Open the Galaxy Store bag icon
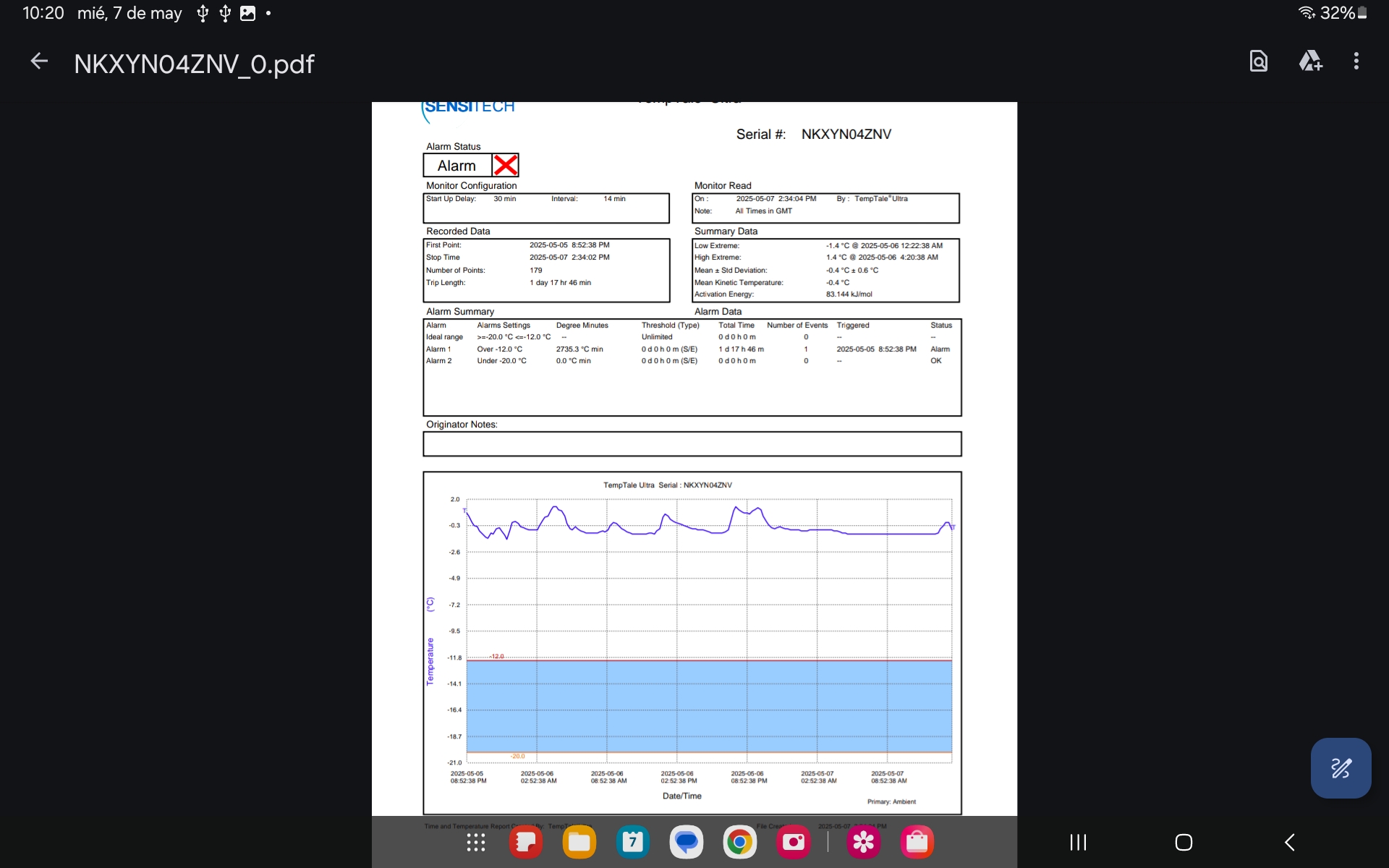The width and height of the screenshot is (1389, 868). [x=917, y=842]
